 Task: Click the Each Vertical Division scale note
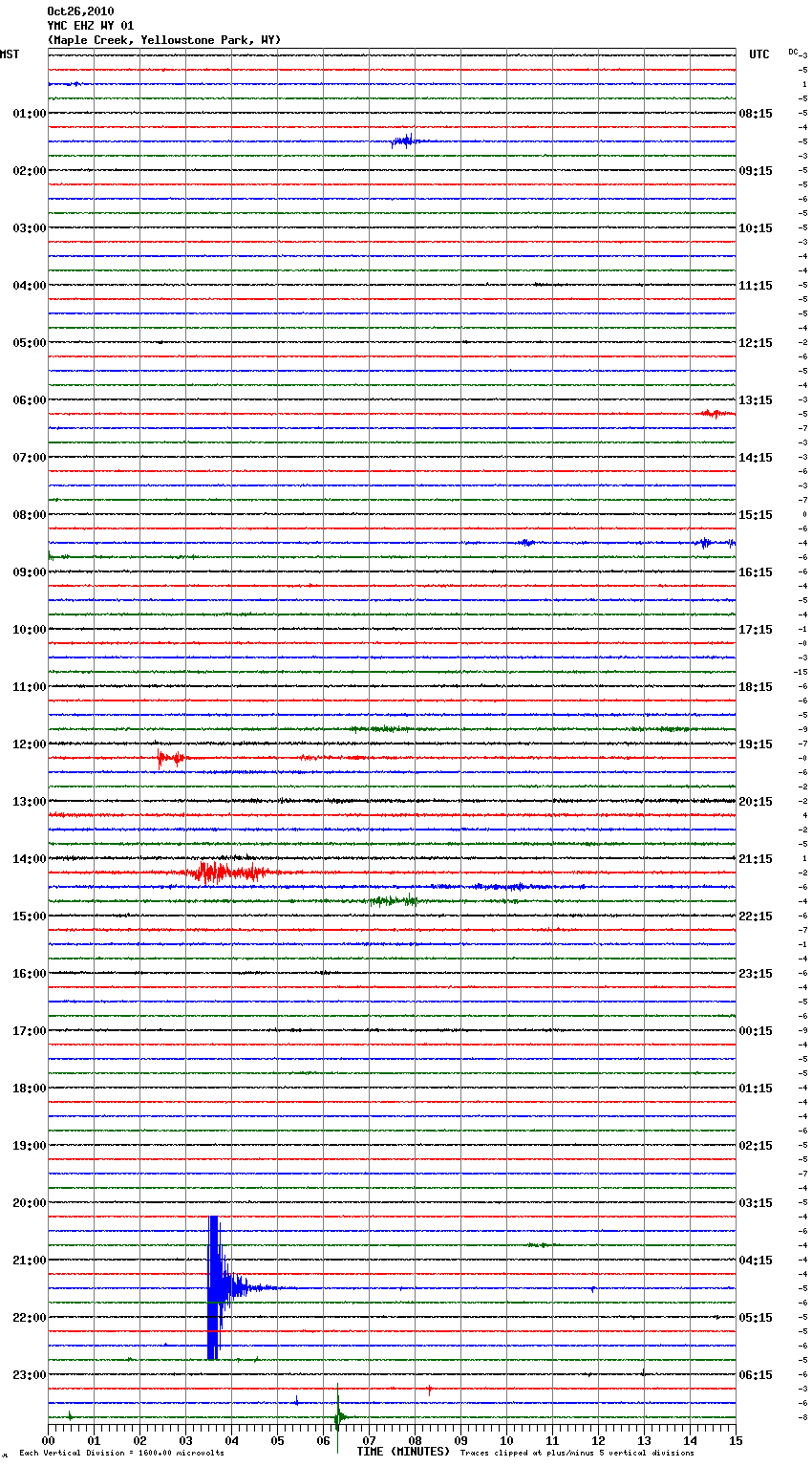pyautogui.click(x=122, y=1453)
